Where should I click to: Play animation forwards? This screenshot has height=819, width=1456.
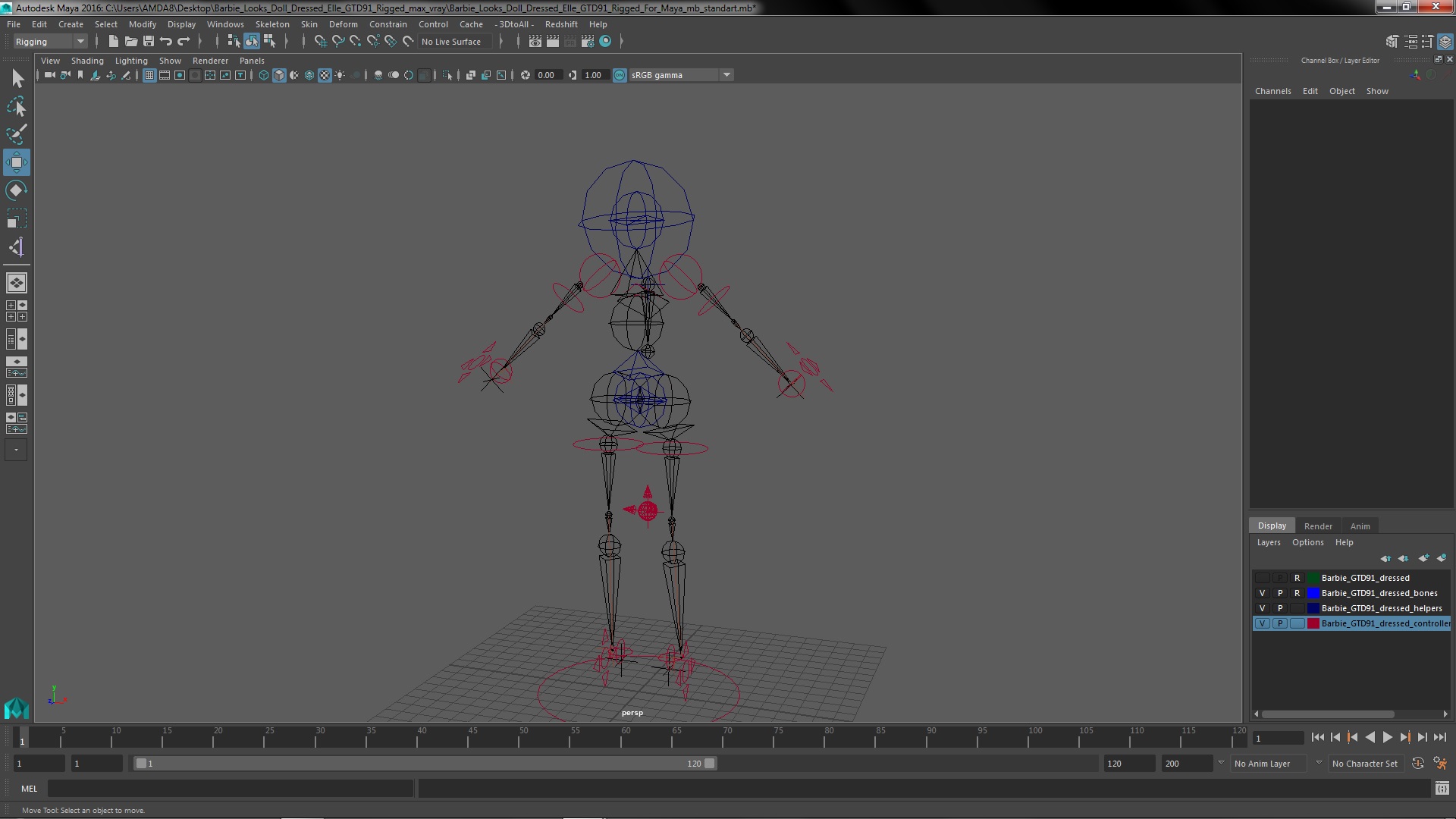click(x=1387, y=737)
